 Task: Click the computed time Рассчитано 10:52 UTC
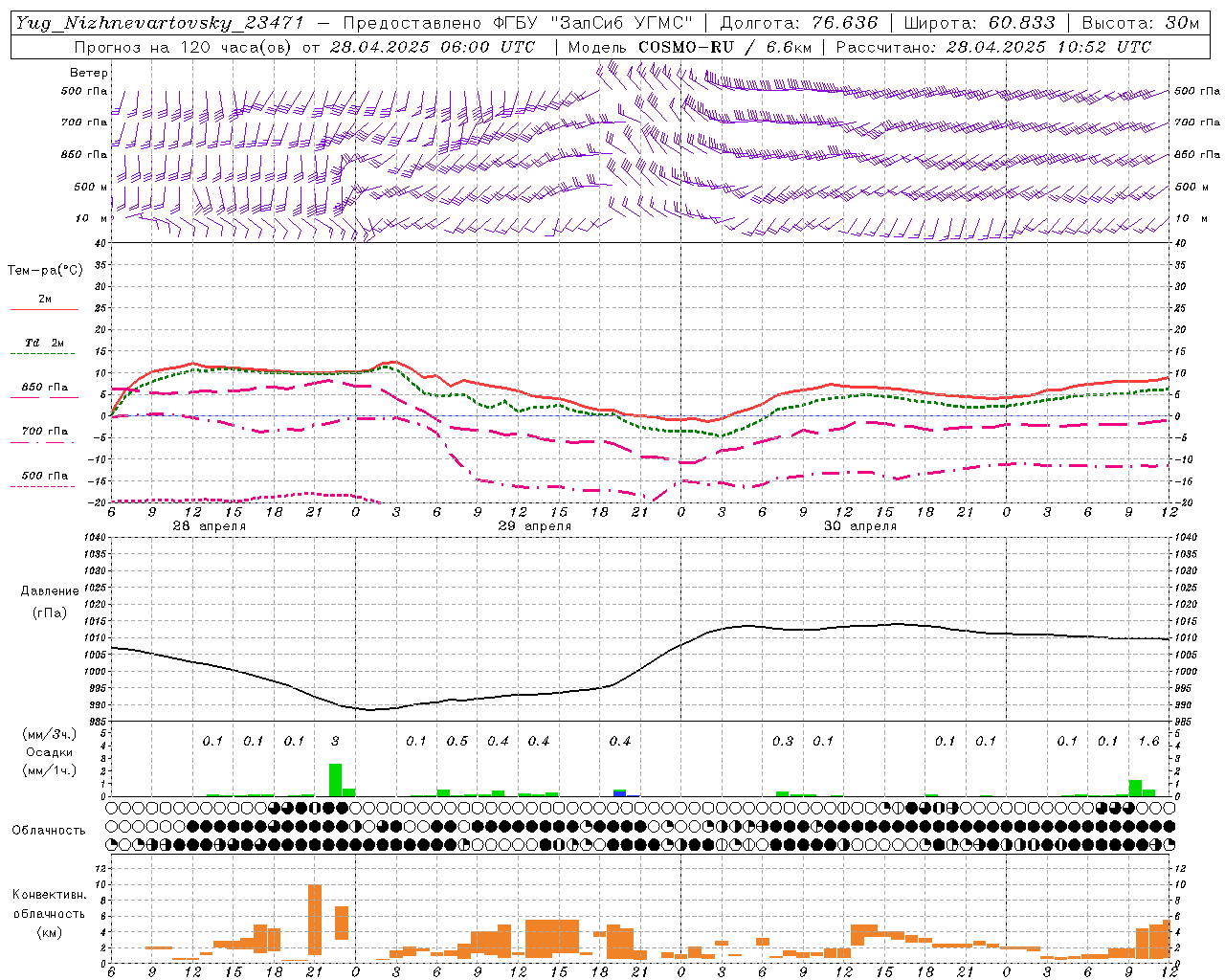(993, 47)
